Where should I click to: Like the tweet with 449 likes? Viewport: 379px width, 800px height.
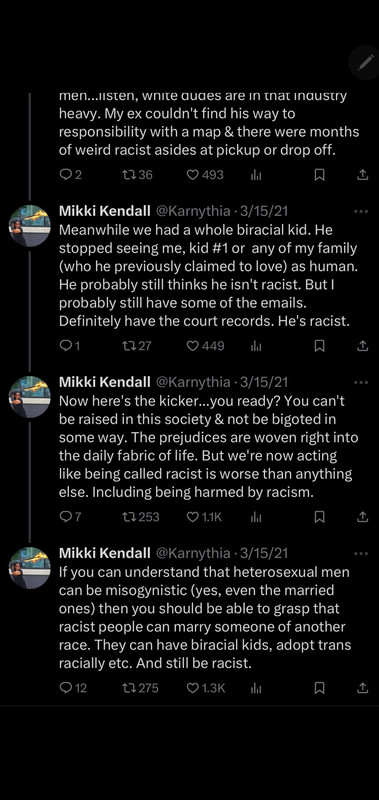click(205, 346)
